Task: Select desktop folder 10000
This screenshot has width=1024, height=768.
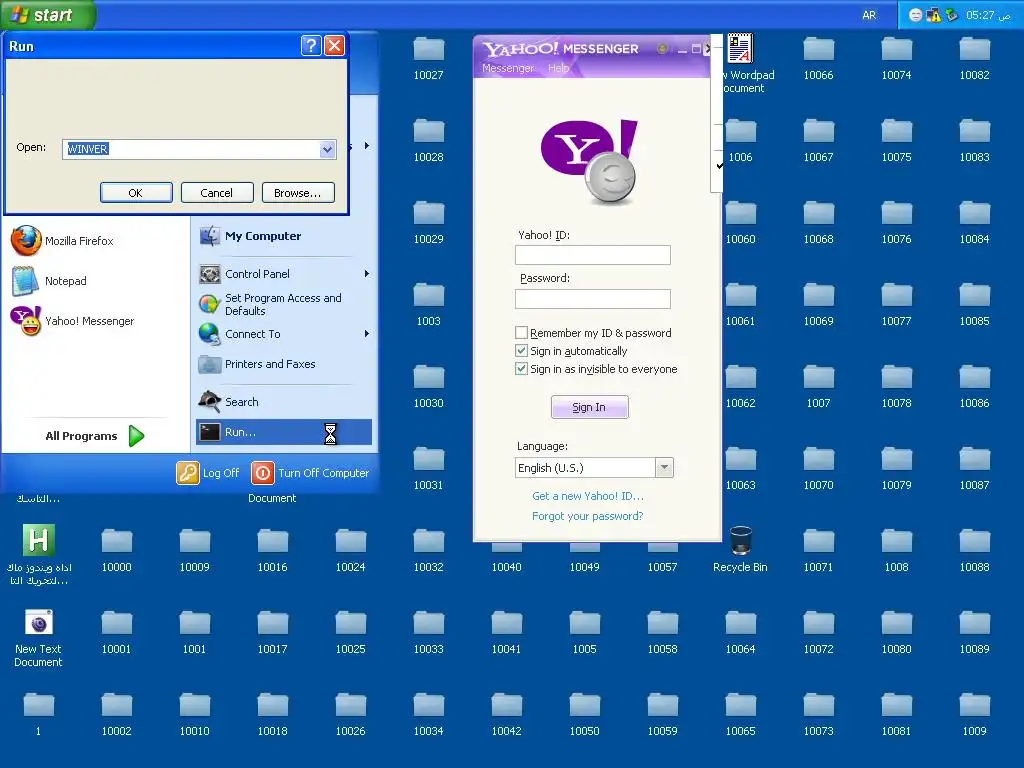Action: [117, 551]
